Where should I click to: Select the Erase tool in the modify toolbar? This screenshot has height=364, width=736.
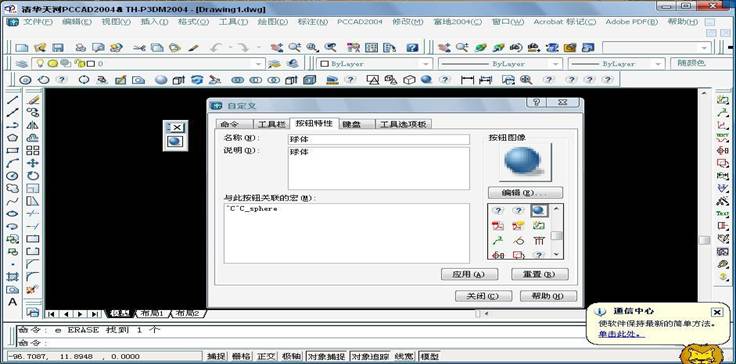(x=32, y=100)
